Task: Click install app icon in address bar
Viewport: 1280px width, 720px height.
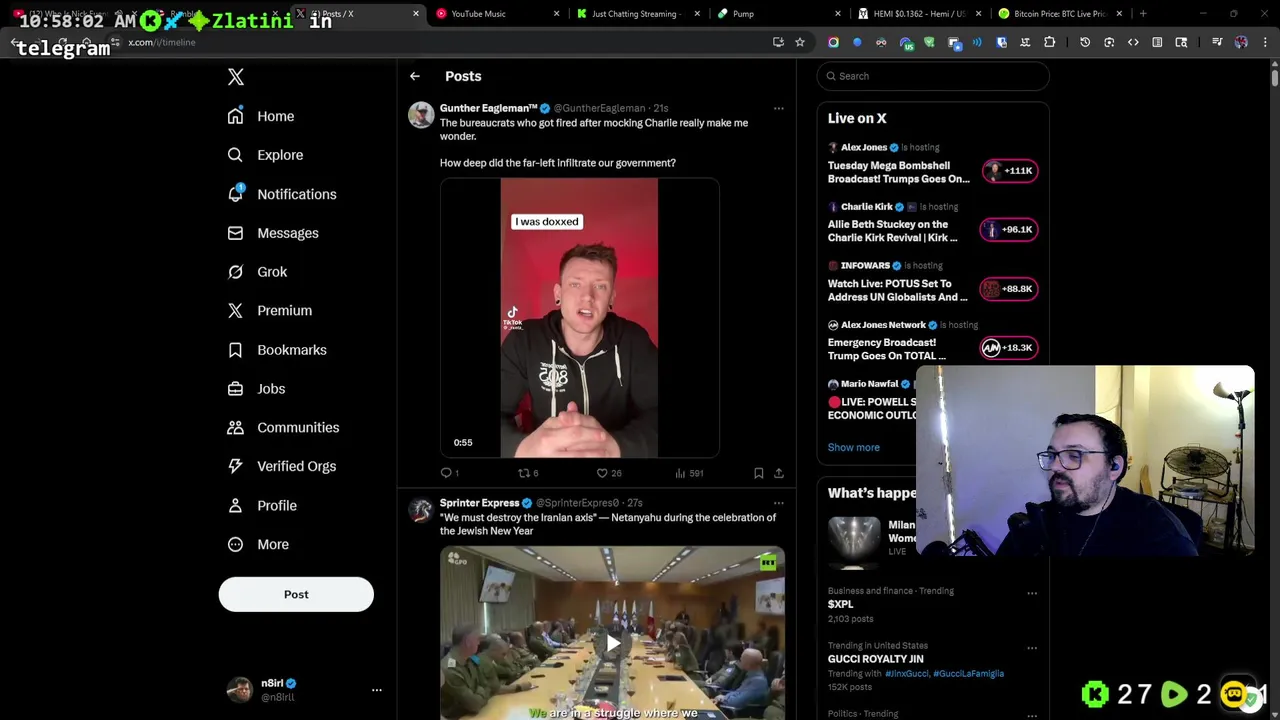Action: [778, 42]
